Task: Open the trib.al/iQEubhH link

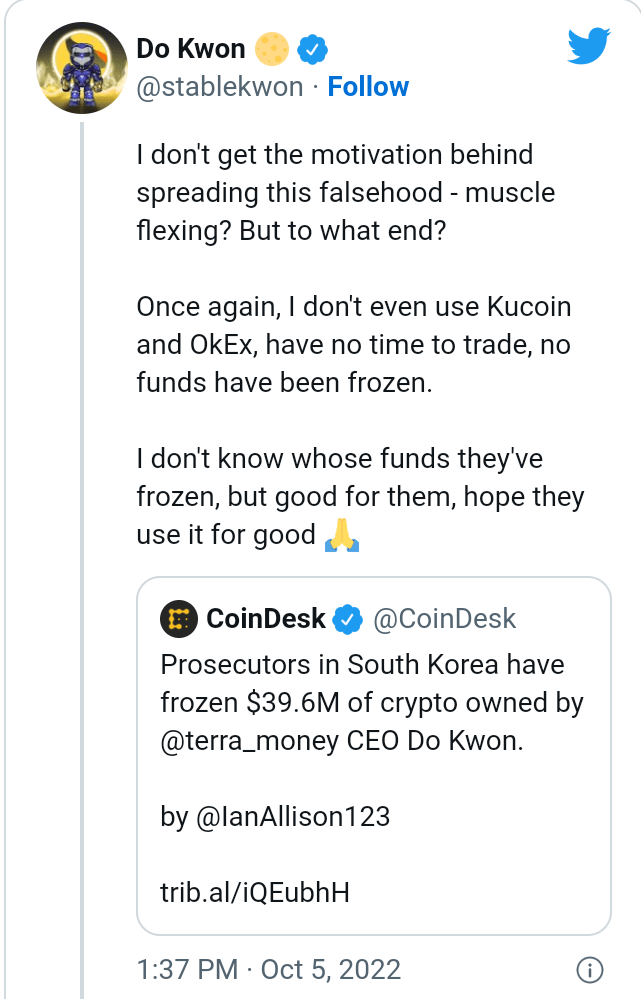Action: click(x=255, y=892)
